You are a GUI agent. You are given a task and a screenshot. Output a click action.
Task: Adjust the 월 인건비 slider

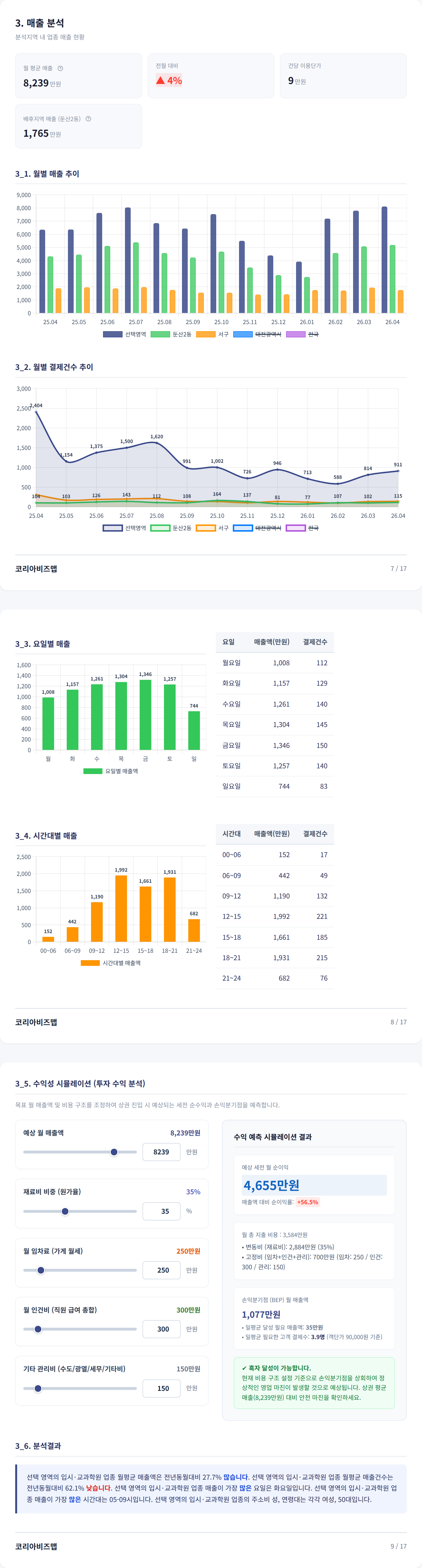click(80, 1329)
